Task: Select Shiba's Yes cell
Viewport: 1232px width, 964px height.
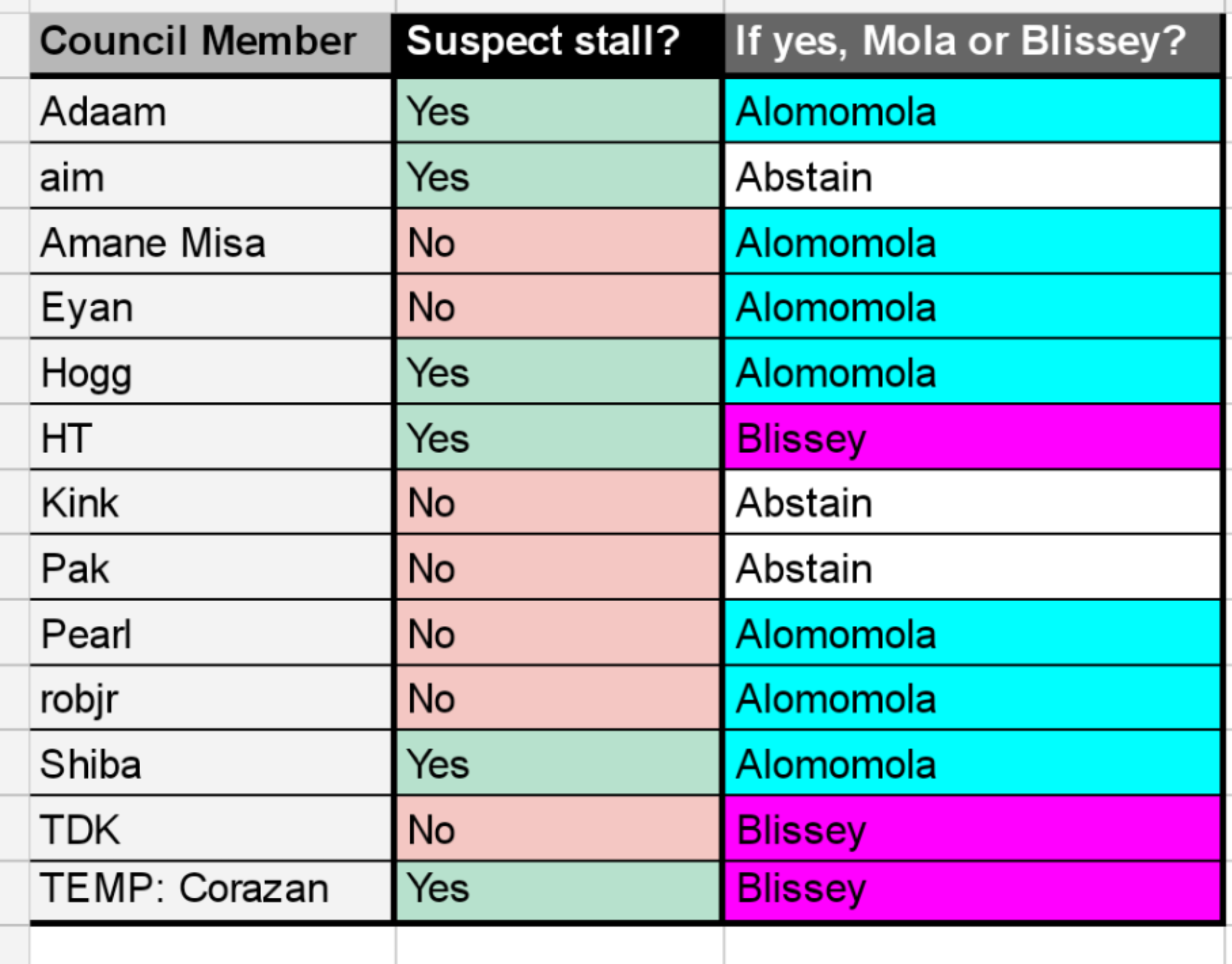Action: [x=558, y=763]
